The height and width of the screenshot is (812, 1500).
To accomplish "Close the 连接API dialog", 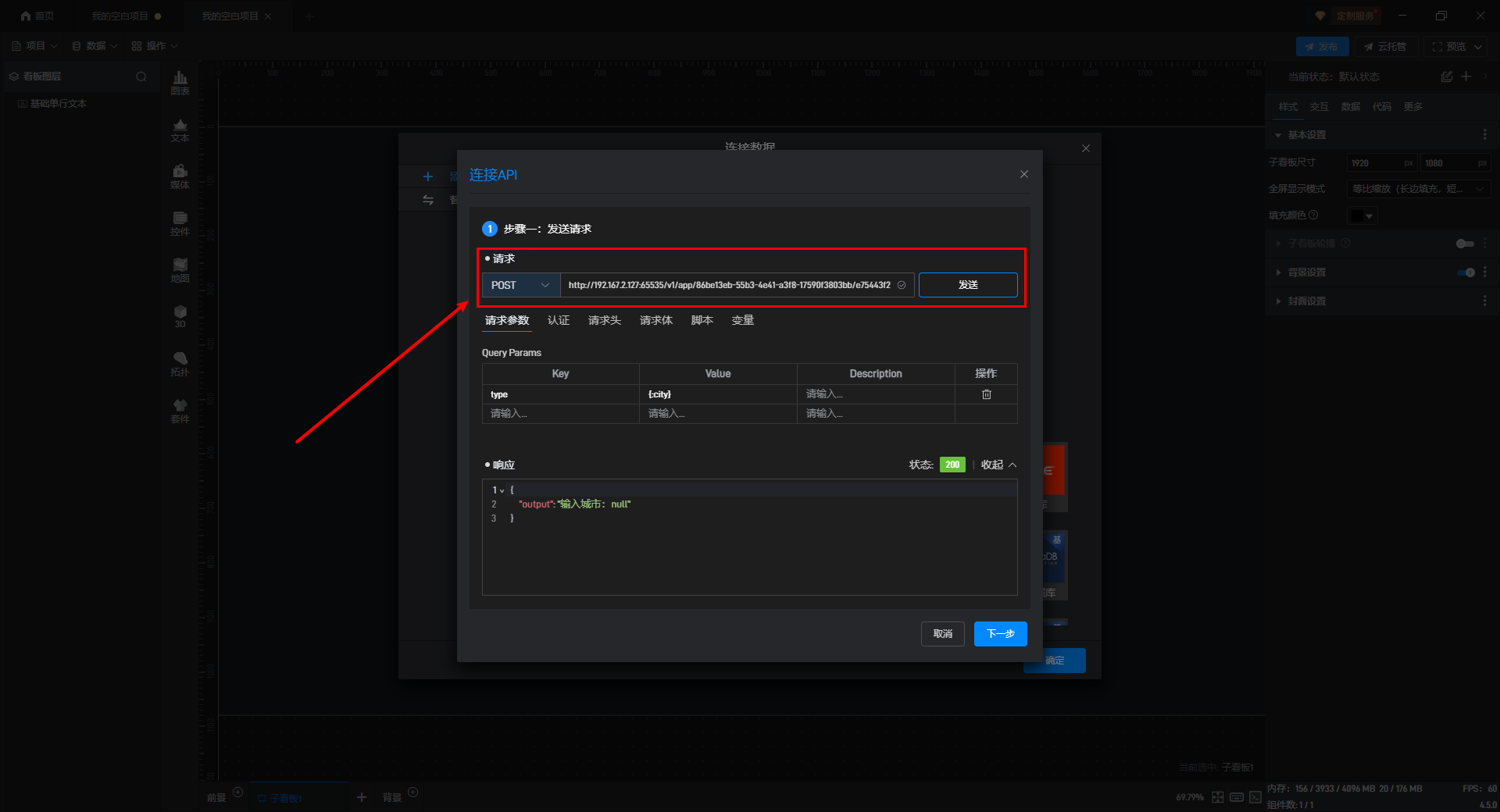I will (1023, 174).
